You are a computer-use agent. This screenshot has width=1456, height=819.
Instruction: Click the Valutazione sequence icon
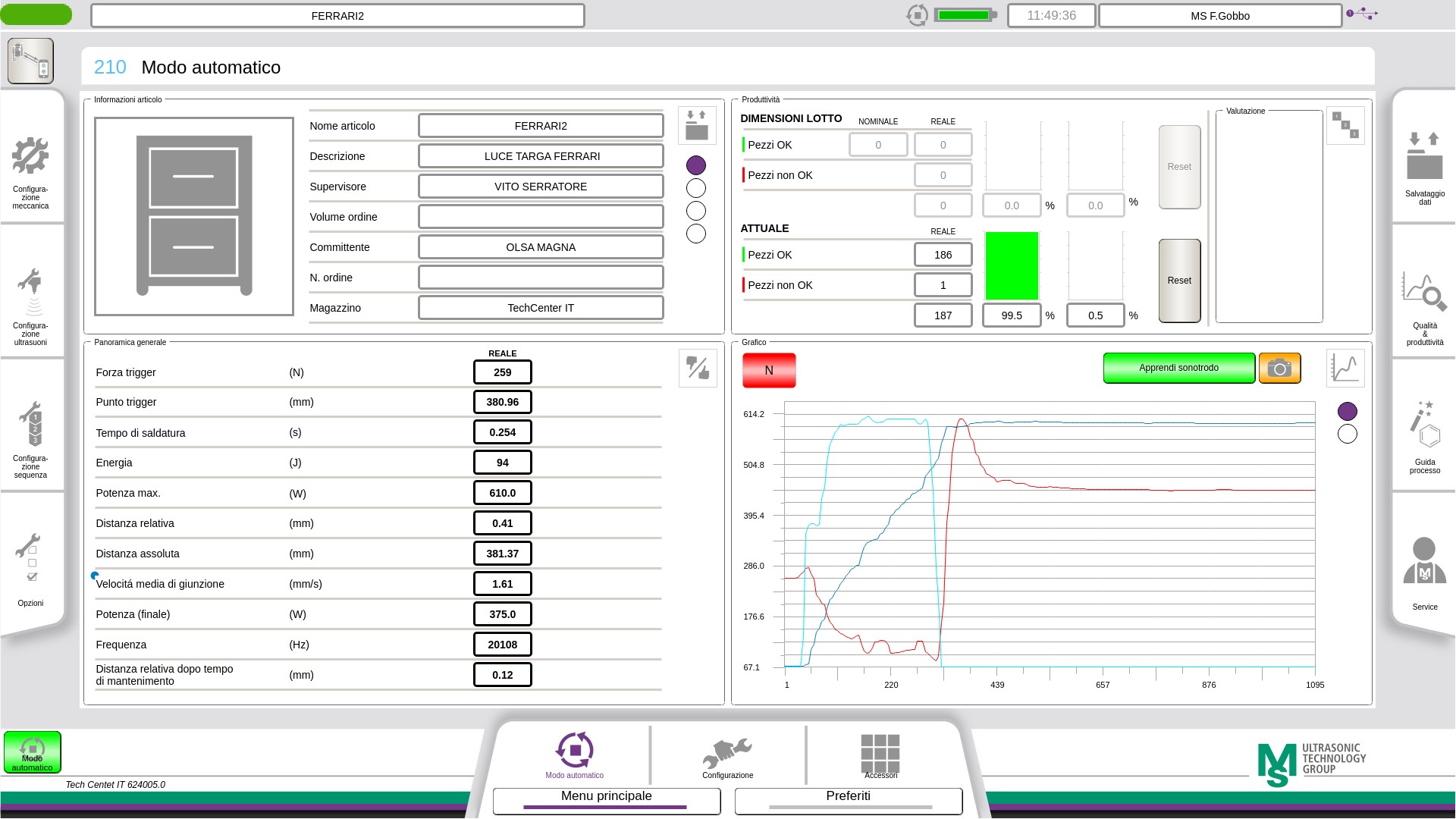pos(1345,125)
